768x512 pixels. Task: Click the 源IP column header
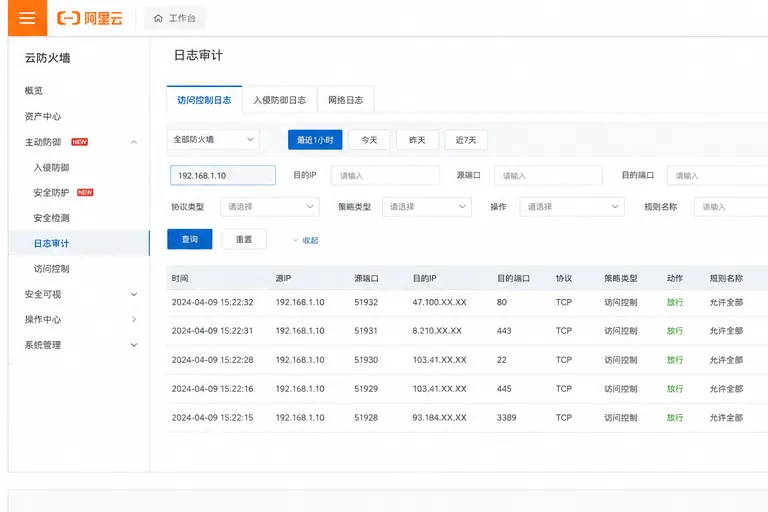click(x=284, y=278)
